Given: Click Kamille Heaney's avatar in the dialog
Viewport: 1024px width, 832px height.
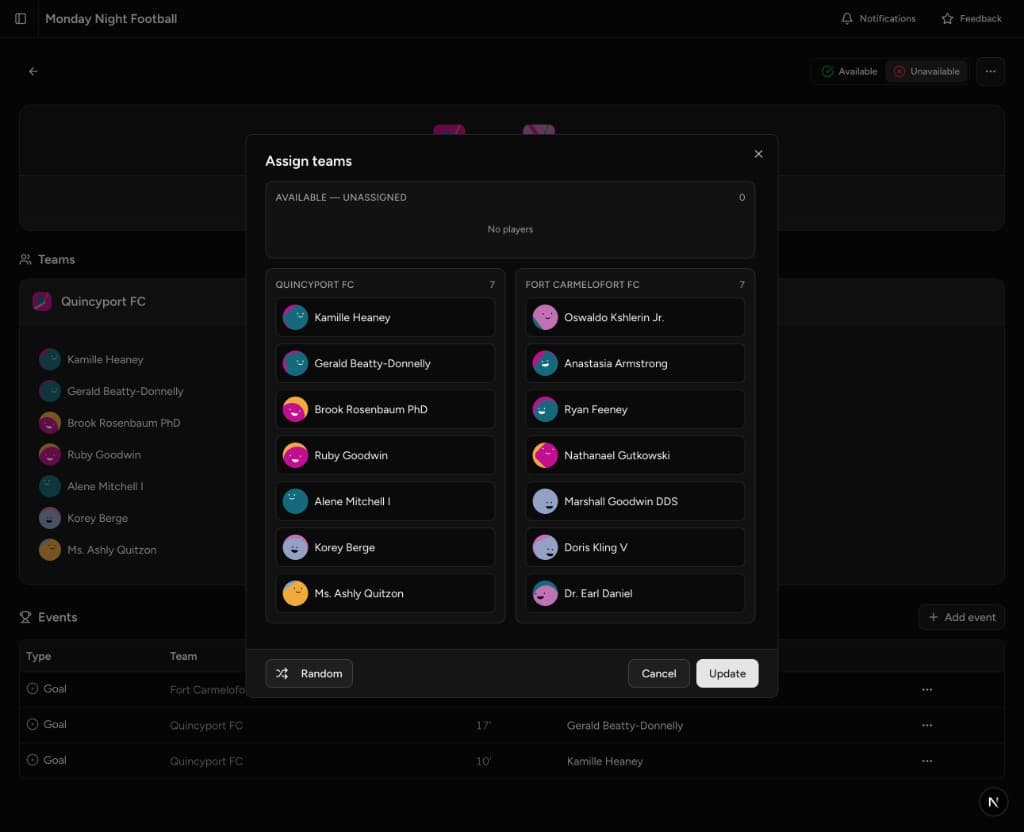Looking at the screenshot, I should (x=294, y=317).
